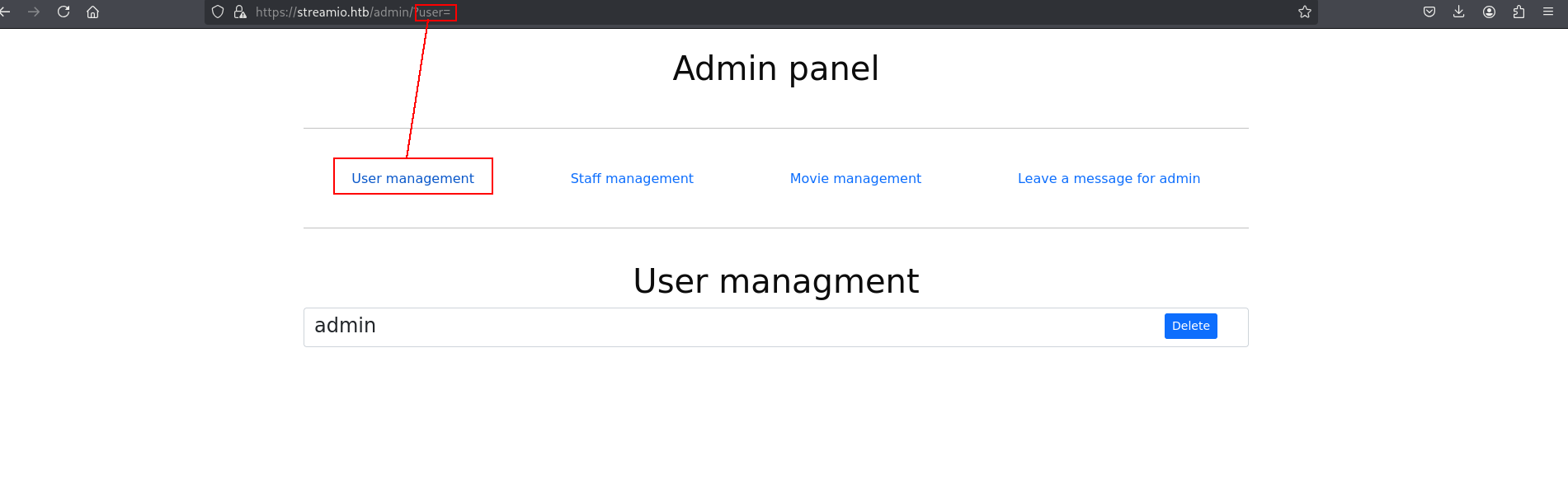Open the Staff management link
Viewport: 1568px width, 489px height.
point(632,178)
